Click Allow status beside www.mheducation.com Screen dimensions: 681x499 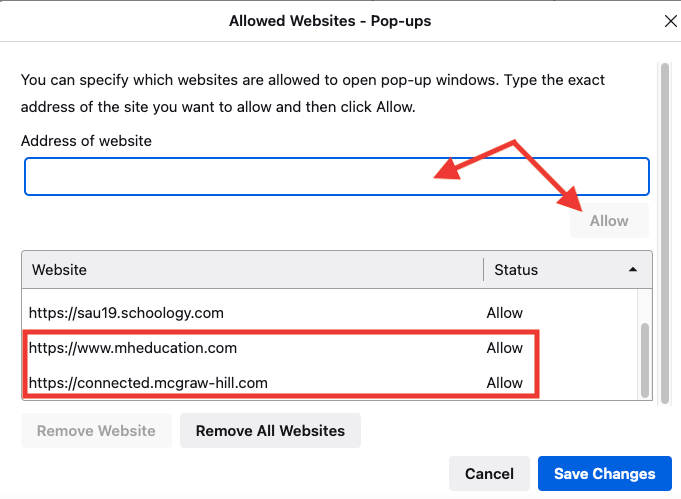tap(505, 348)
